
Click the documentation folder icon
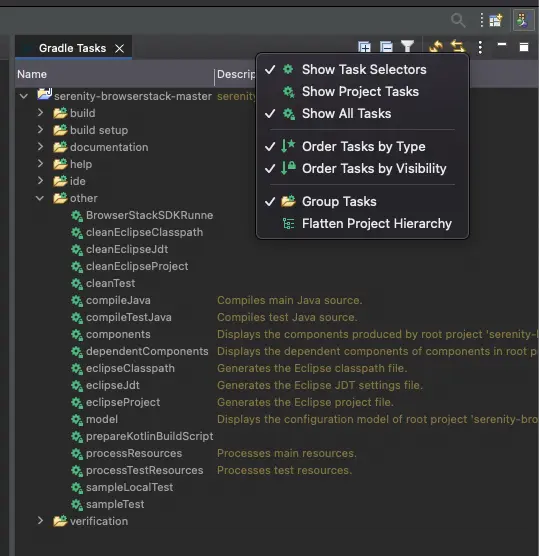pos(60,147)
